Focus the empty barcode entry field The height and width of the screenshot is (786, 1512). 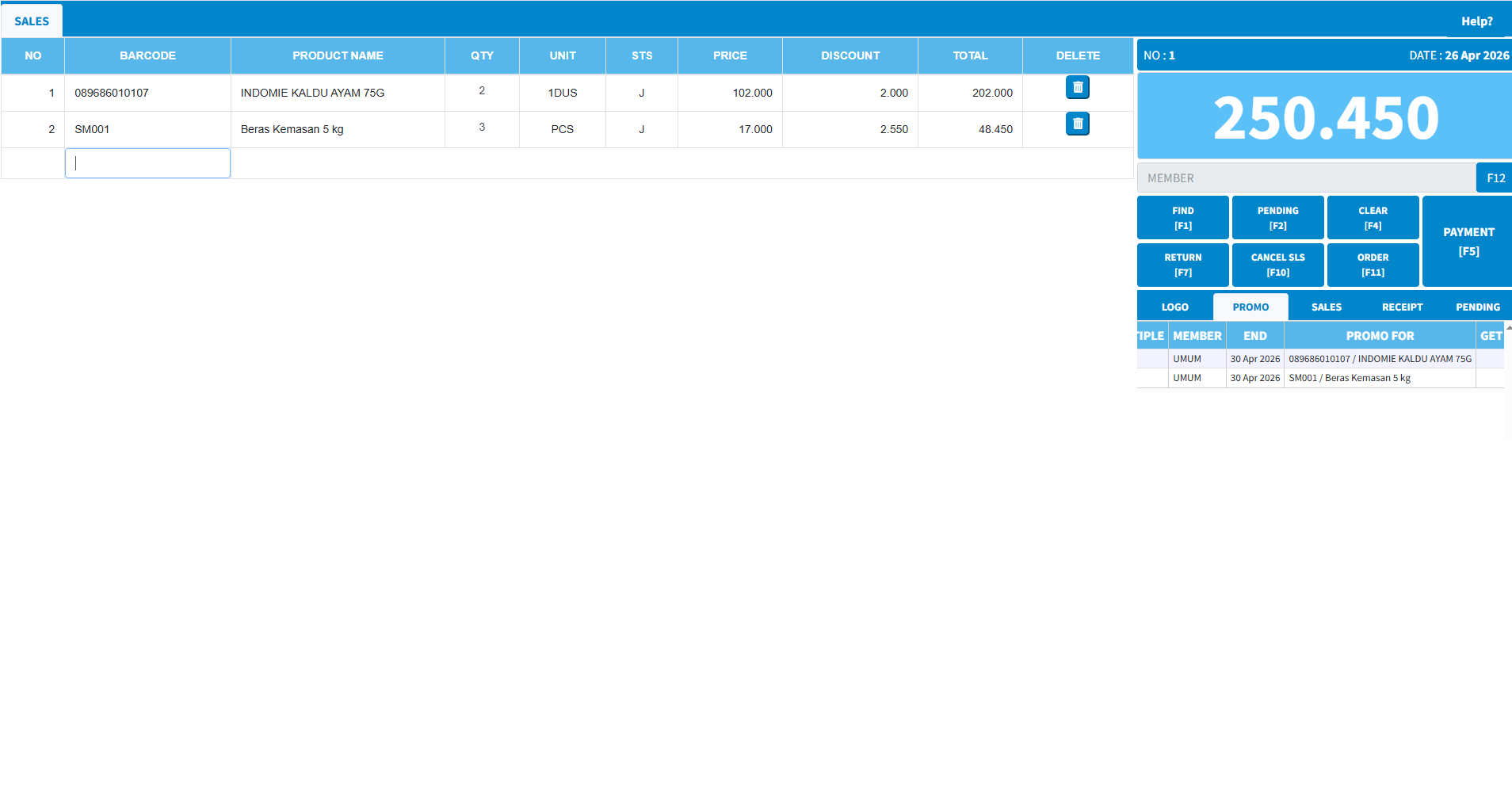(x=147, y=163)
